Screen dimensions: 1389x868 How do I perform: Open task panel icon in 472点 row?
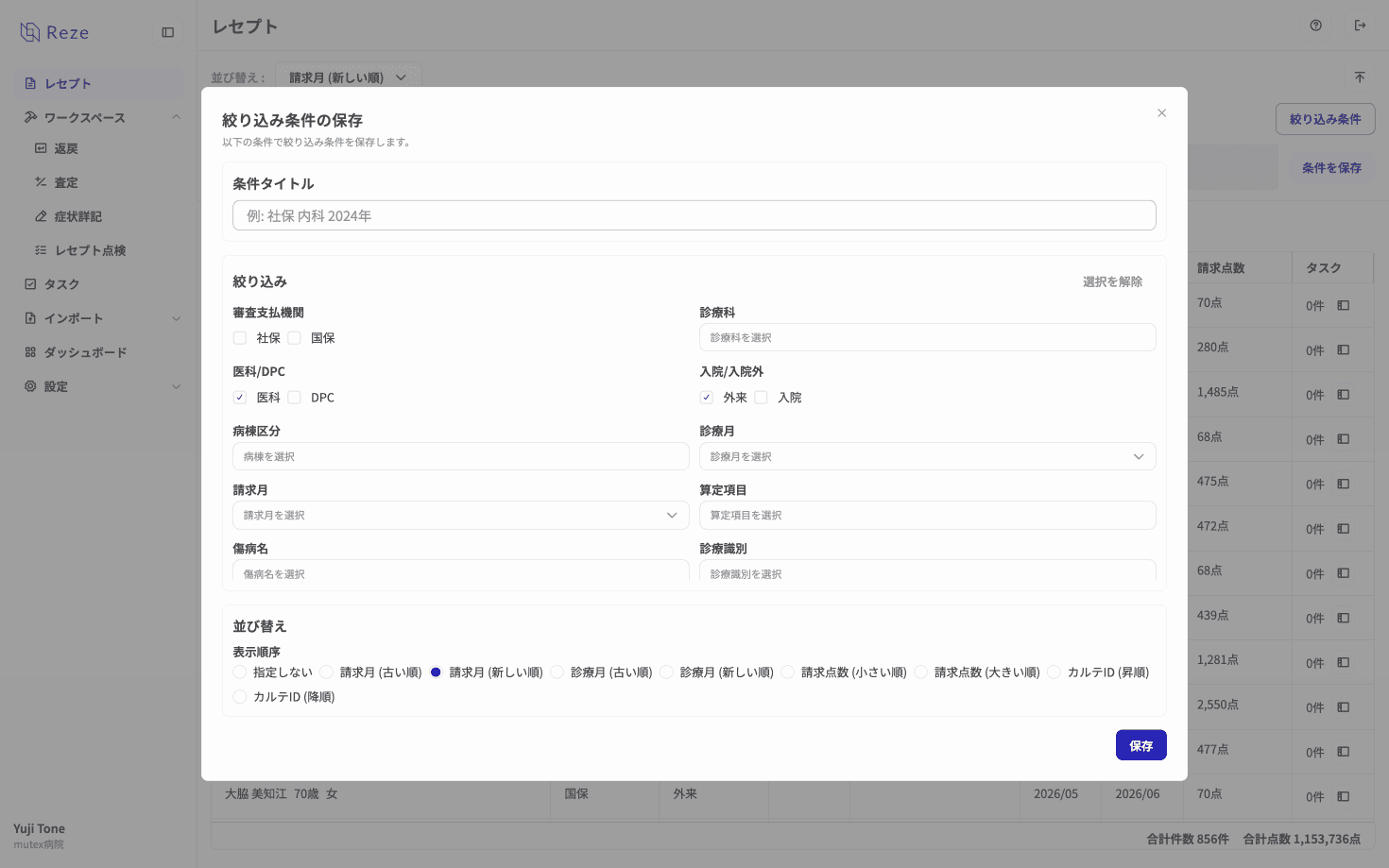1344,529
